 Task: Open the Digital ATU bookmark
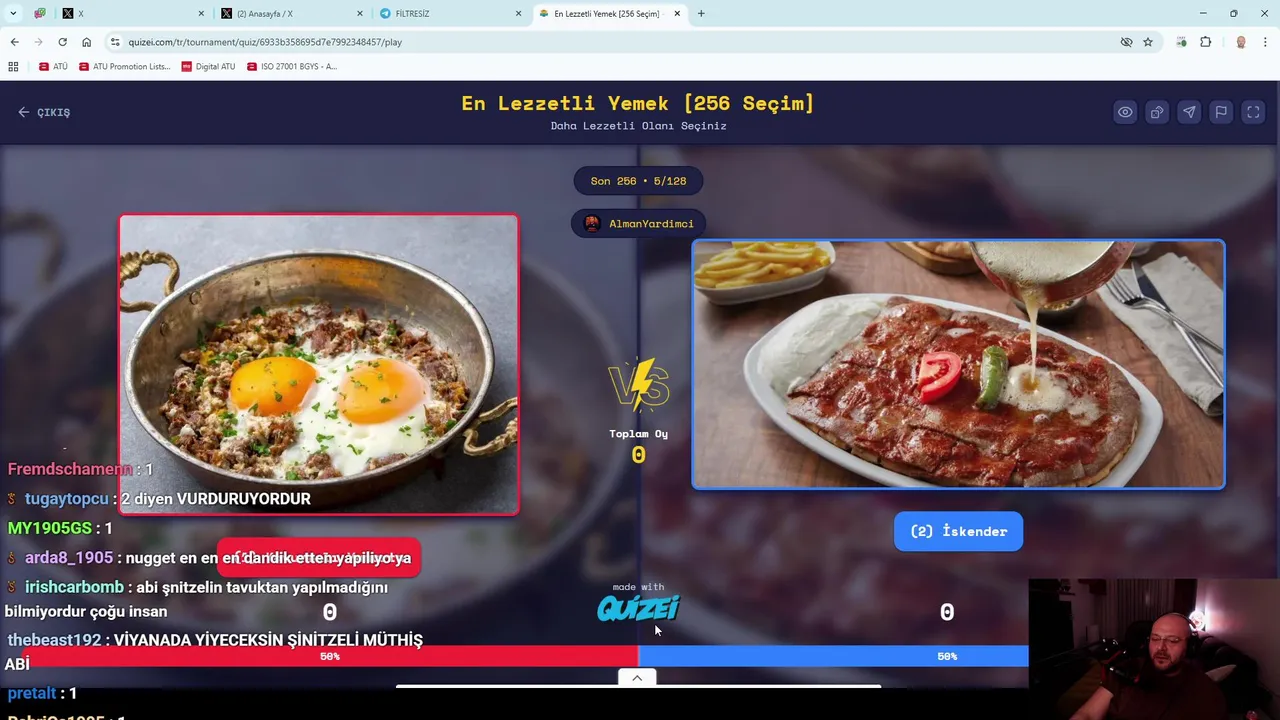pos(208,67)
